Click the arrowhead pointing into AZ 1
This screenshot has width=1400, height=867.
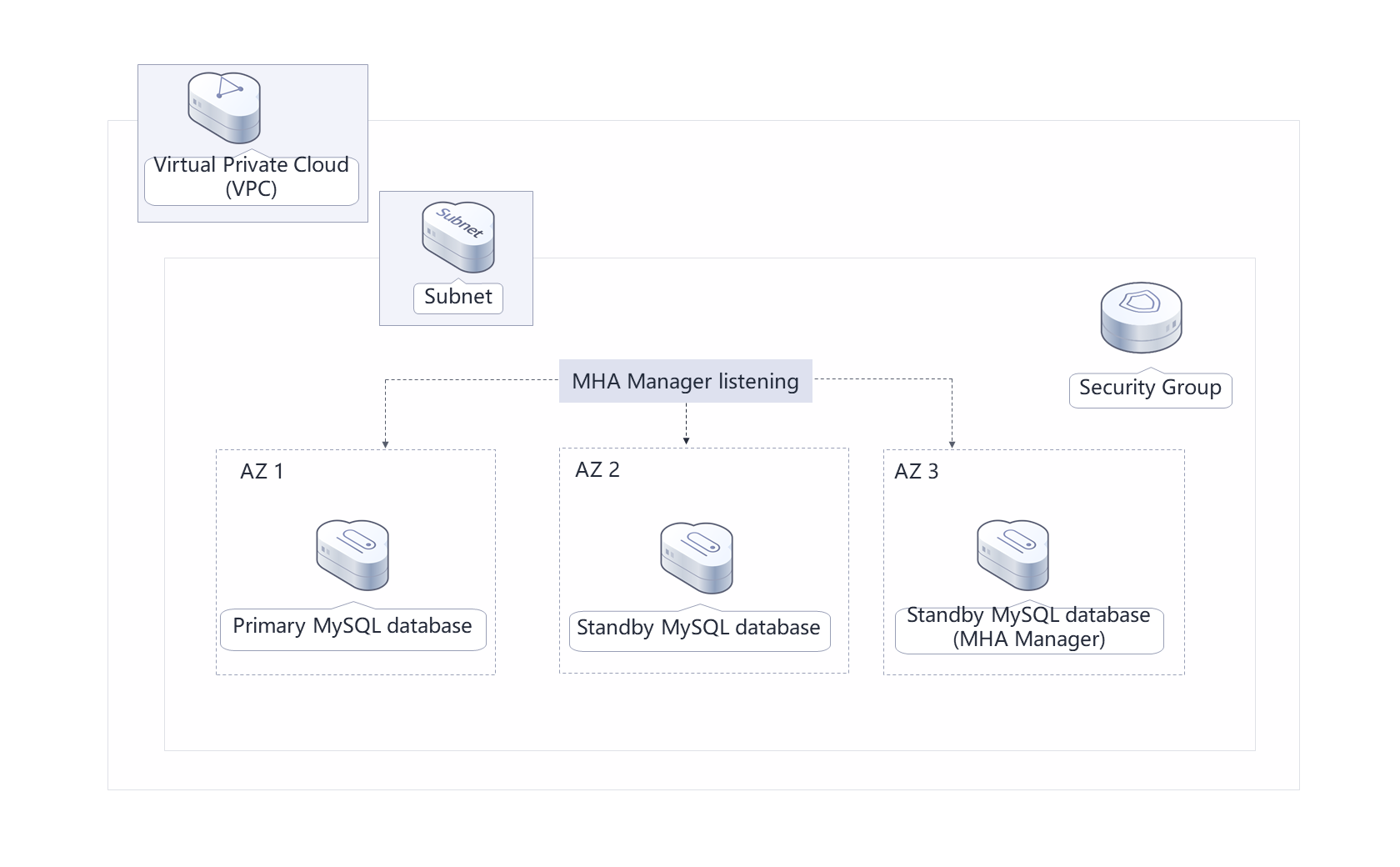[385, 444]
